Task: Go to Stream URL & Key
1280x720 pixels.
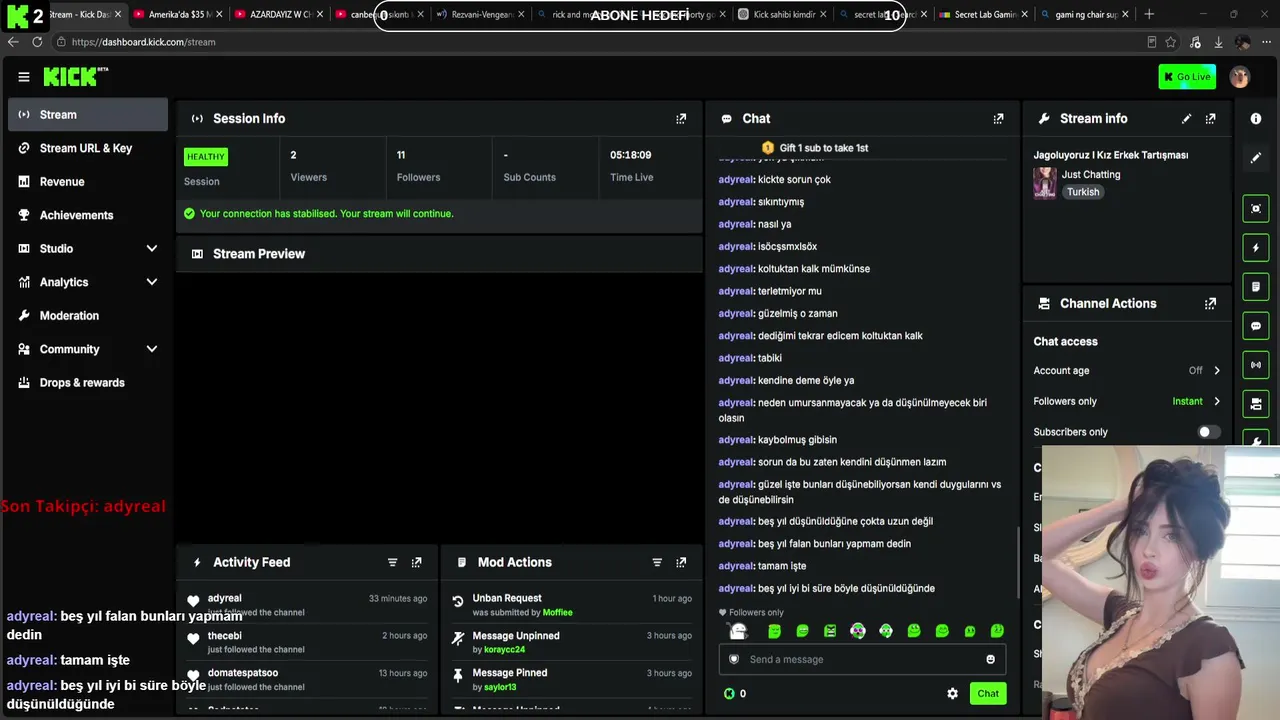Action: 88,148
